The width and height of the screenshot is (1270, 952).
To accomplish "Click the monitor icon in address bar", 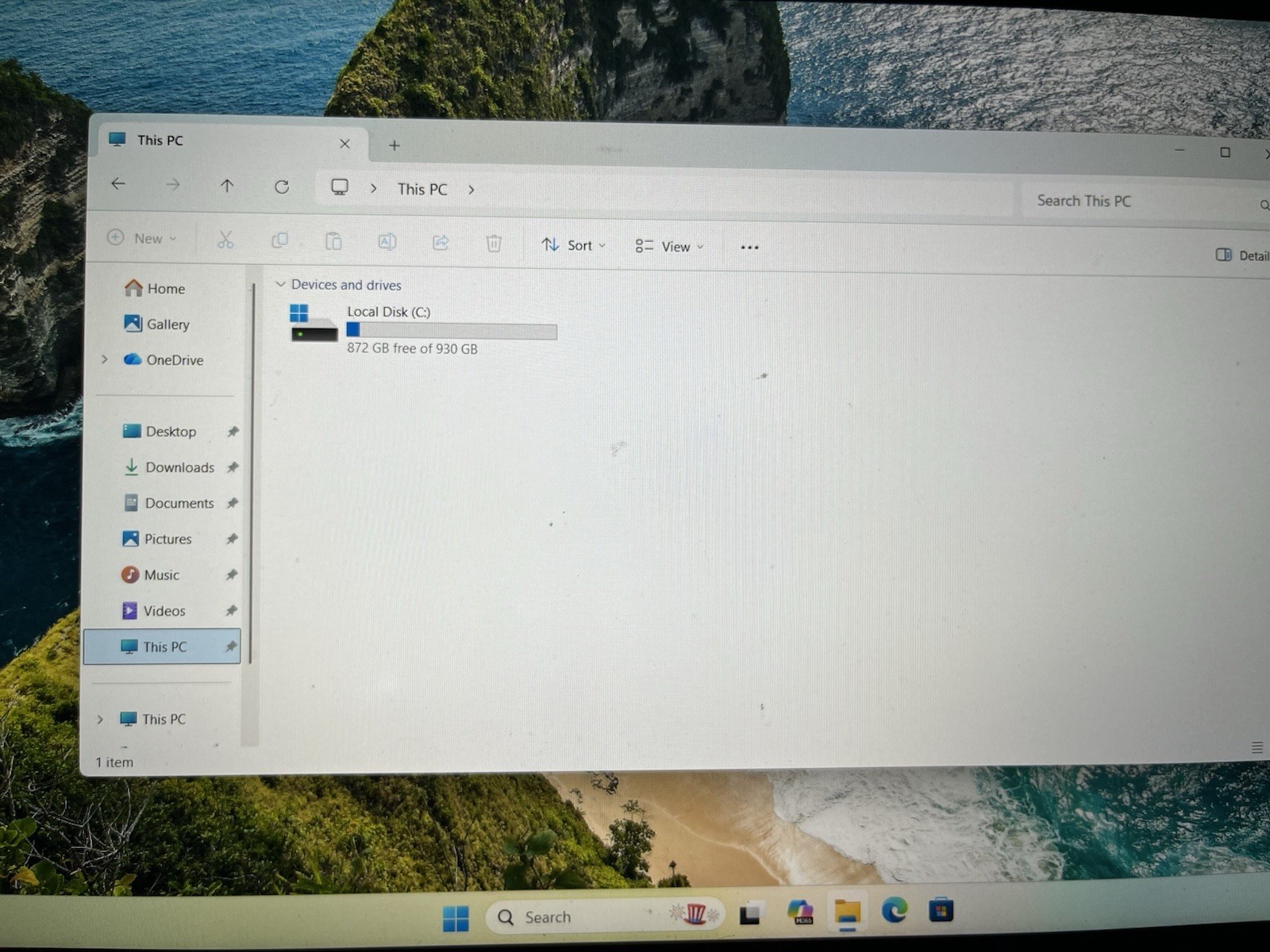I will tap(340, 187).
